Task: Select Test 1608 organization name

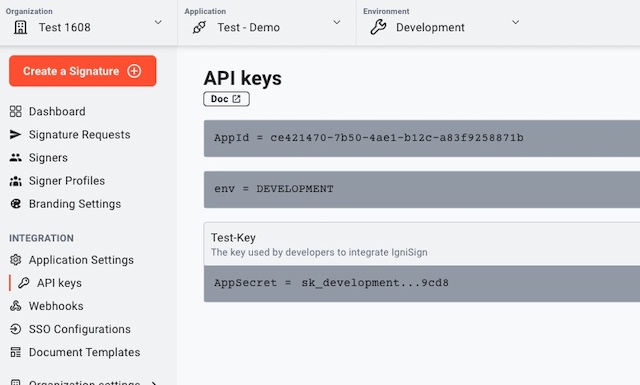Action: pos(64,27)
